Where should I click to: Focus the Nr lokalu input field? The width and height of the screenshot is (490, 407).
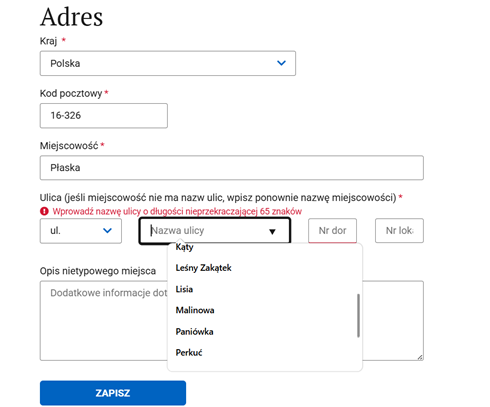click(x=399, y=231)
